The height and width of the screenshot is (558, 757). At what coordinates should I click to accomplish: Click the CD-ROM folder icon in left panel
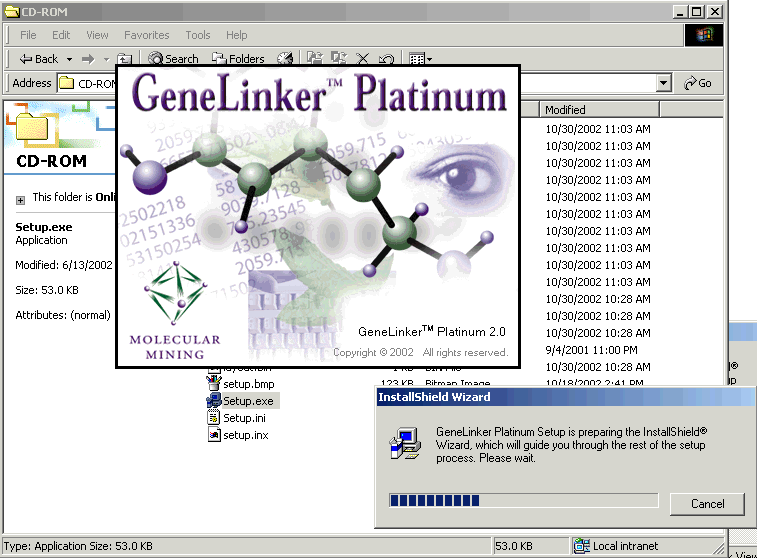point(32,127)
